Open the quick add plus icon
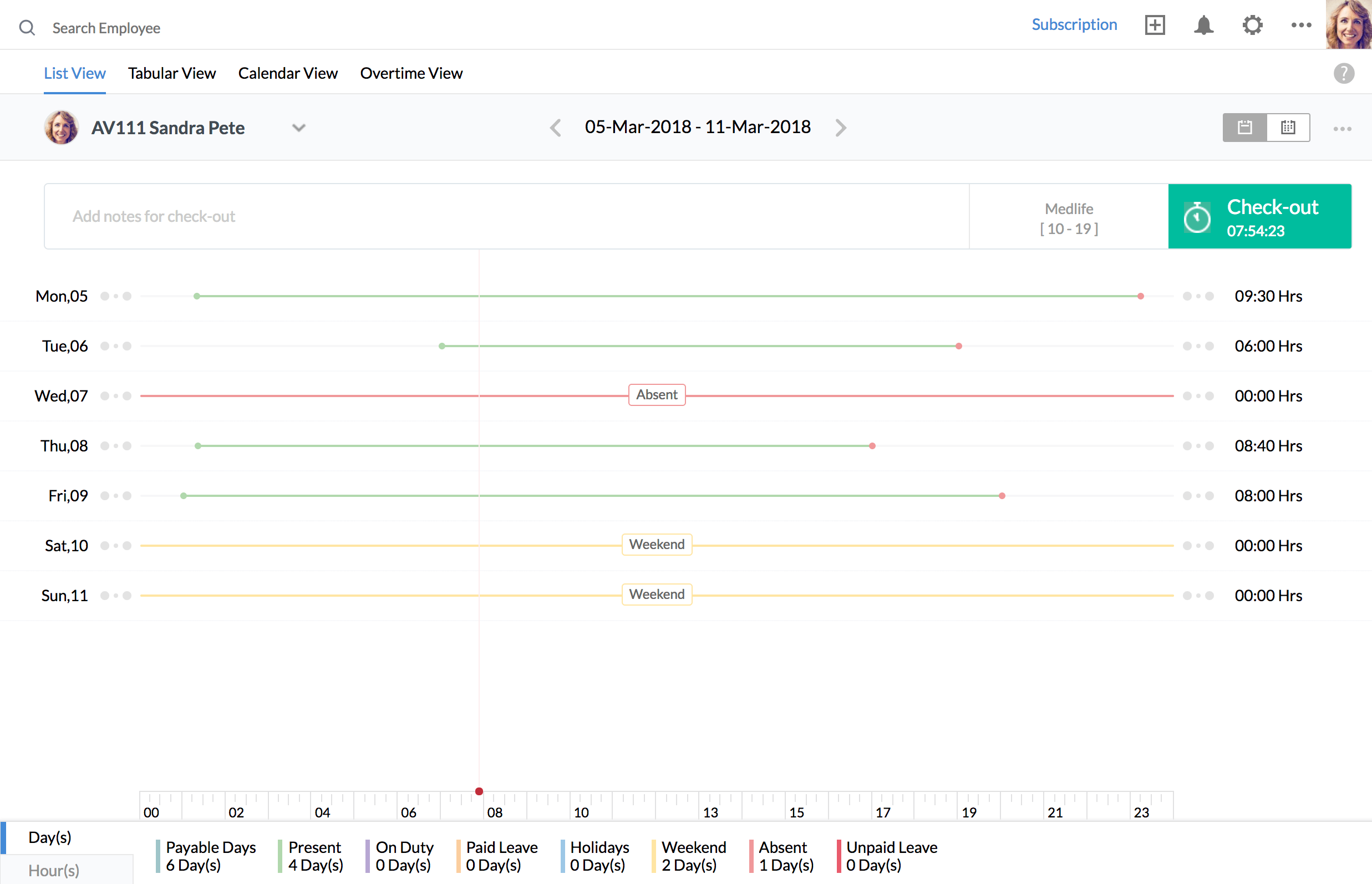Viewport: 1372px width, 884px height. pos(1155,26)
